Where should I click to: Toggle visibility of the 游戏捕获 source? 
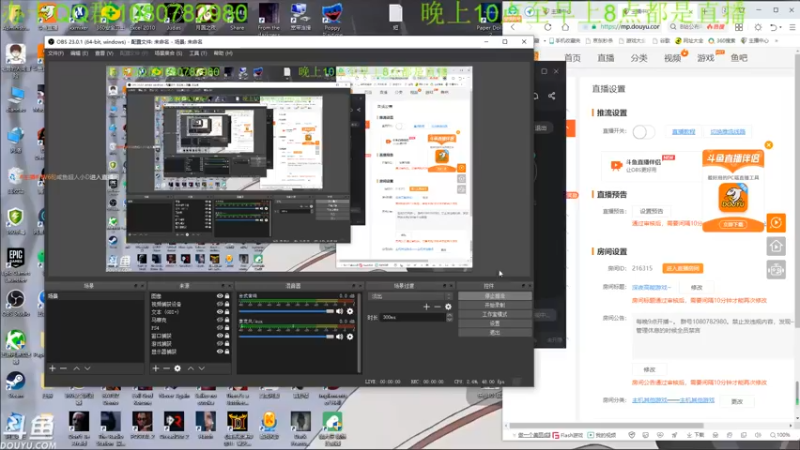coord(220,343)
